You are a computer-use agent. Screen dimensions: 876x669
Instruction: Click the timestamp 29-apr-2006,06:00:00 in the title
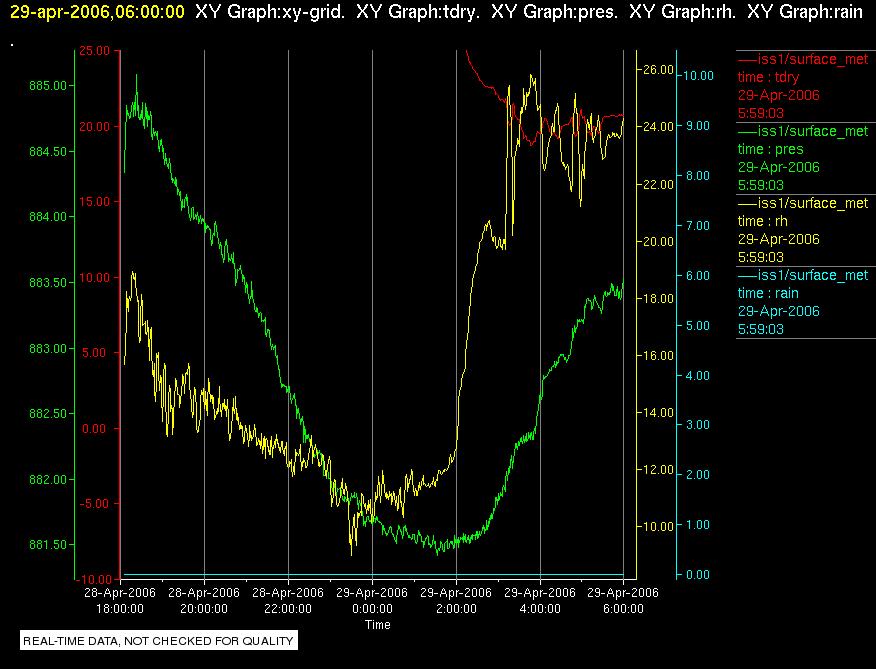[x=97, y=12]
